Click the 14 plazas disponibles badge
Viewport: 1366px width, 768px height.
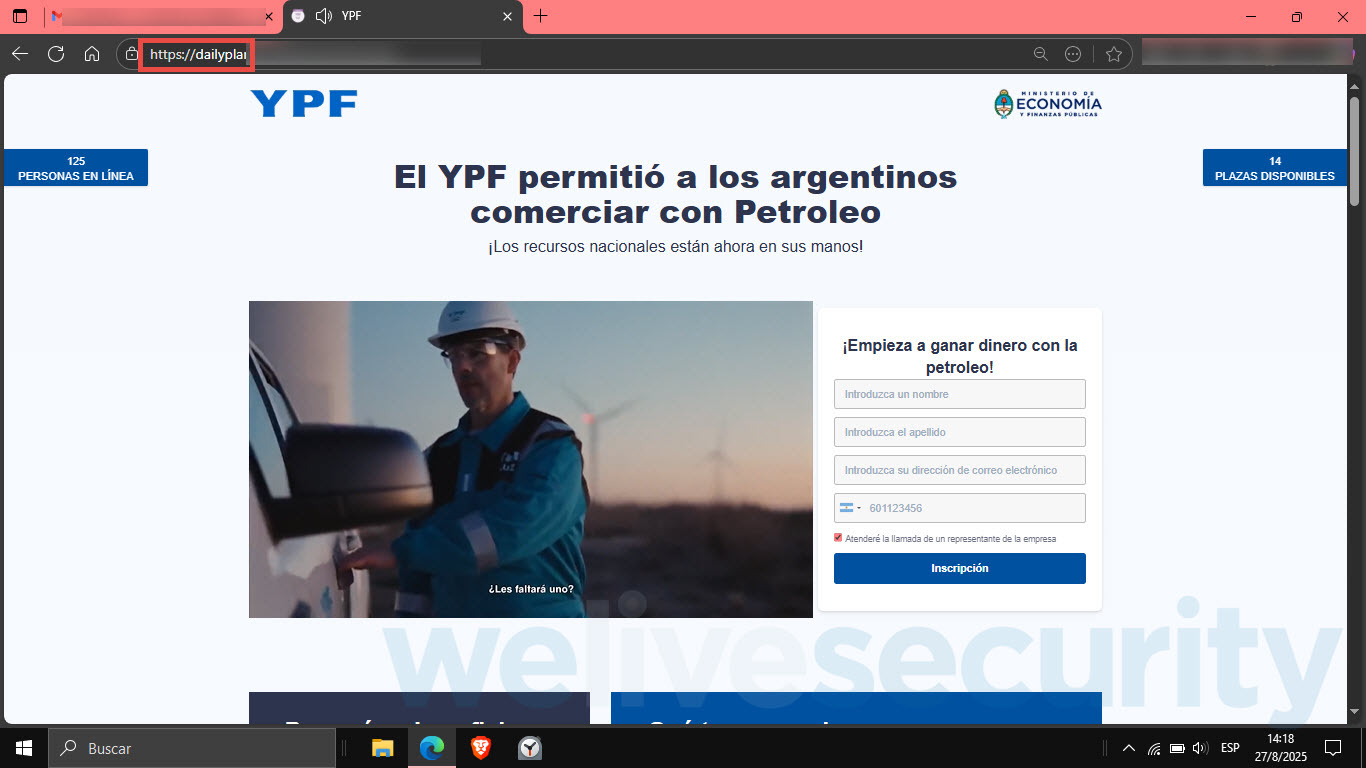click(1274, 168)
